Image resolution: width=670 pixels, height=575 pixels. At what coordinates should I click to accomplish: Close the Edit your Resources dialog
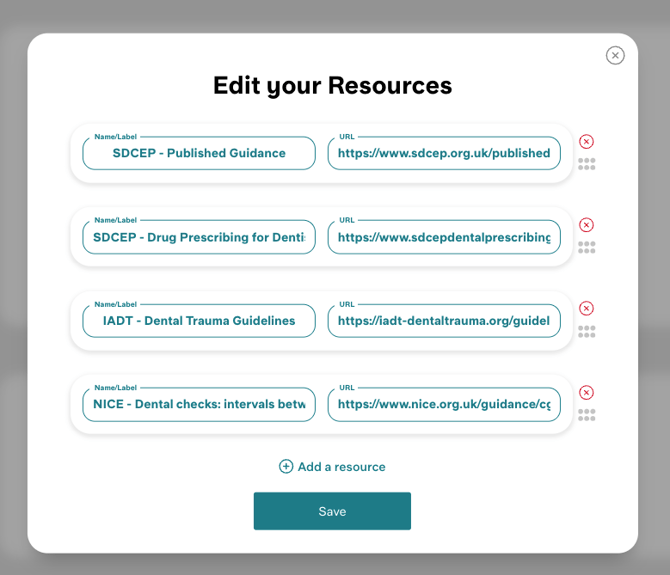615,56
